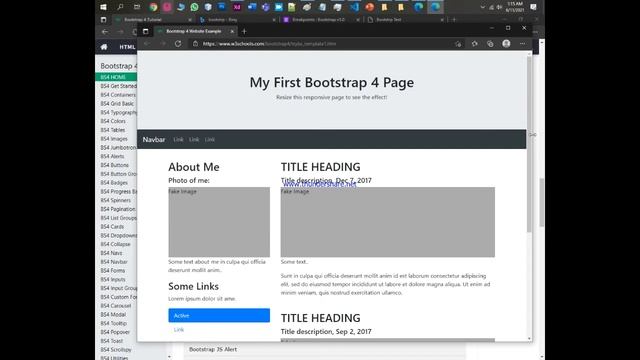This screenshot has width=640, height=360.
Task: Click the Fake Image under About Me
Action: 219,222
